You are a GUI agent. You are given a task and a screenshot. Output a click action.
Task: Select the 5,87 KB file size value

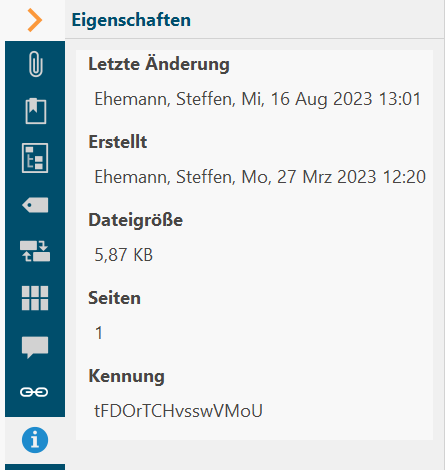(124, 255)
